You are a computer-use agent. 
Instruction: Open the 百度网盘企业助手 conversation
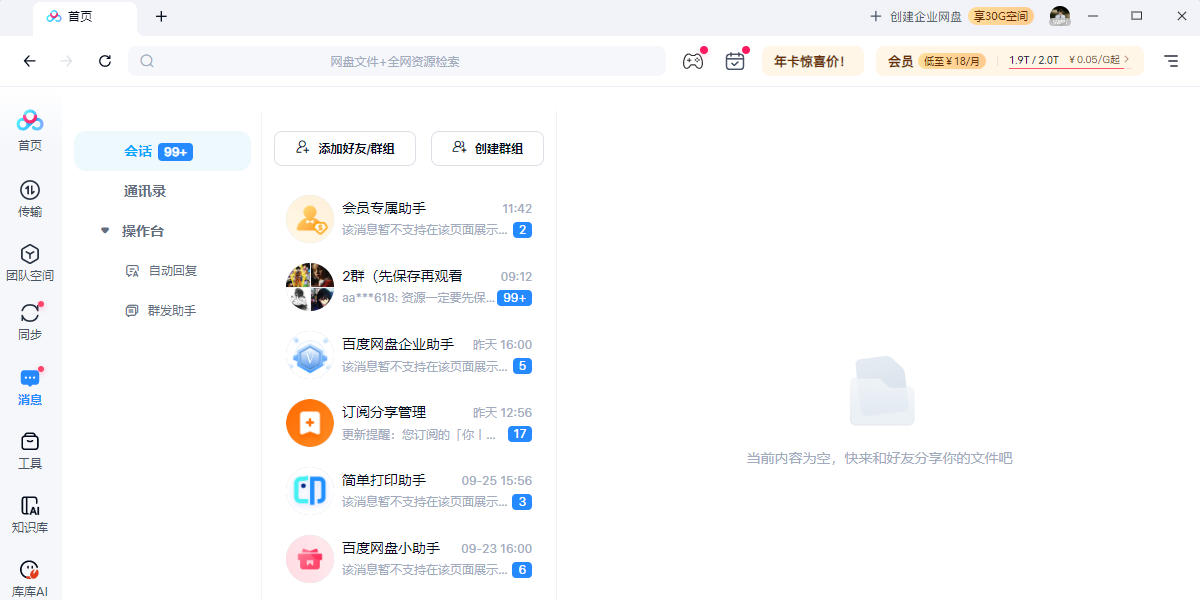pyautogui.click(x=409, y=355)
